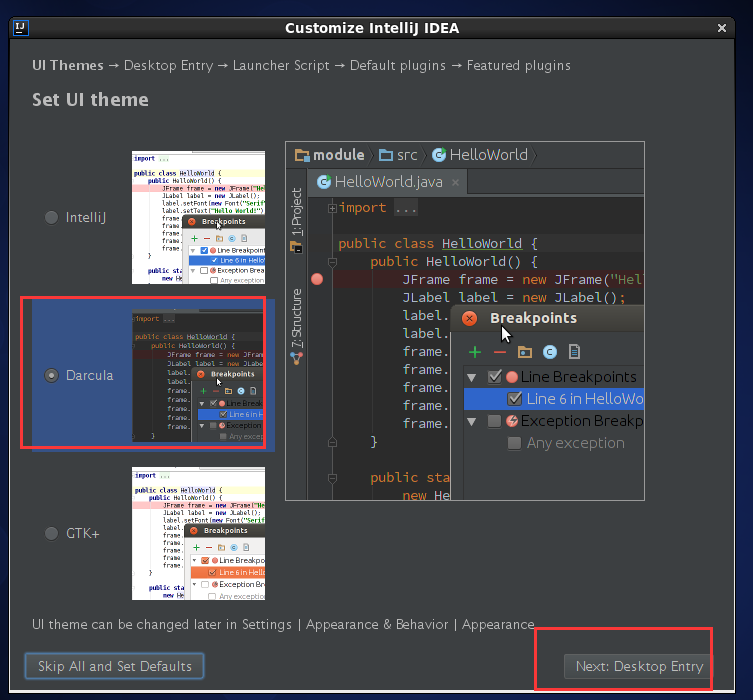This screenshot has width=753, height=700.
Task: Select the IntelliJ theme radio button
Action: (x=51, y=217)
